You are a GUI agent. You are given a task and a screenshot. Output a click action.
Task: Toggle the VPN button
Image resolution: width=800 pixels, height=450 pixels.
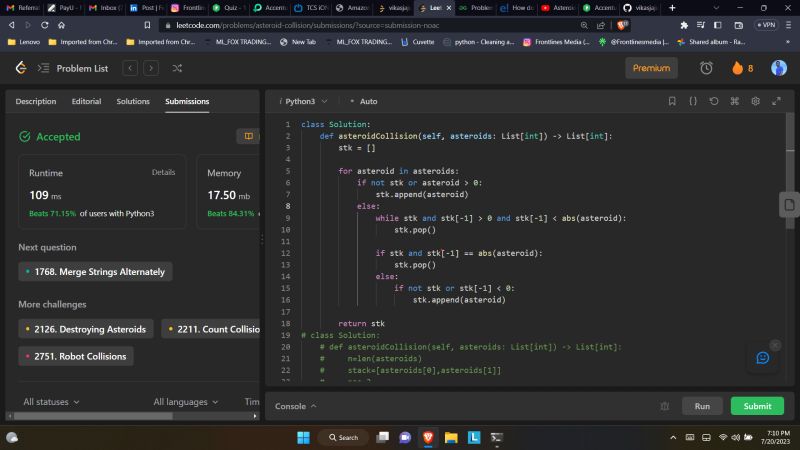pos(766,25)
